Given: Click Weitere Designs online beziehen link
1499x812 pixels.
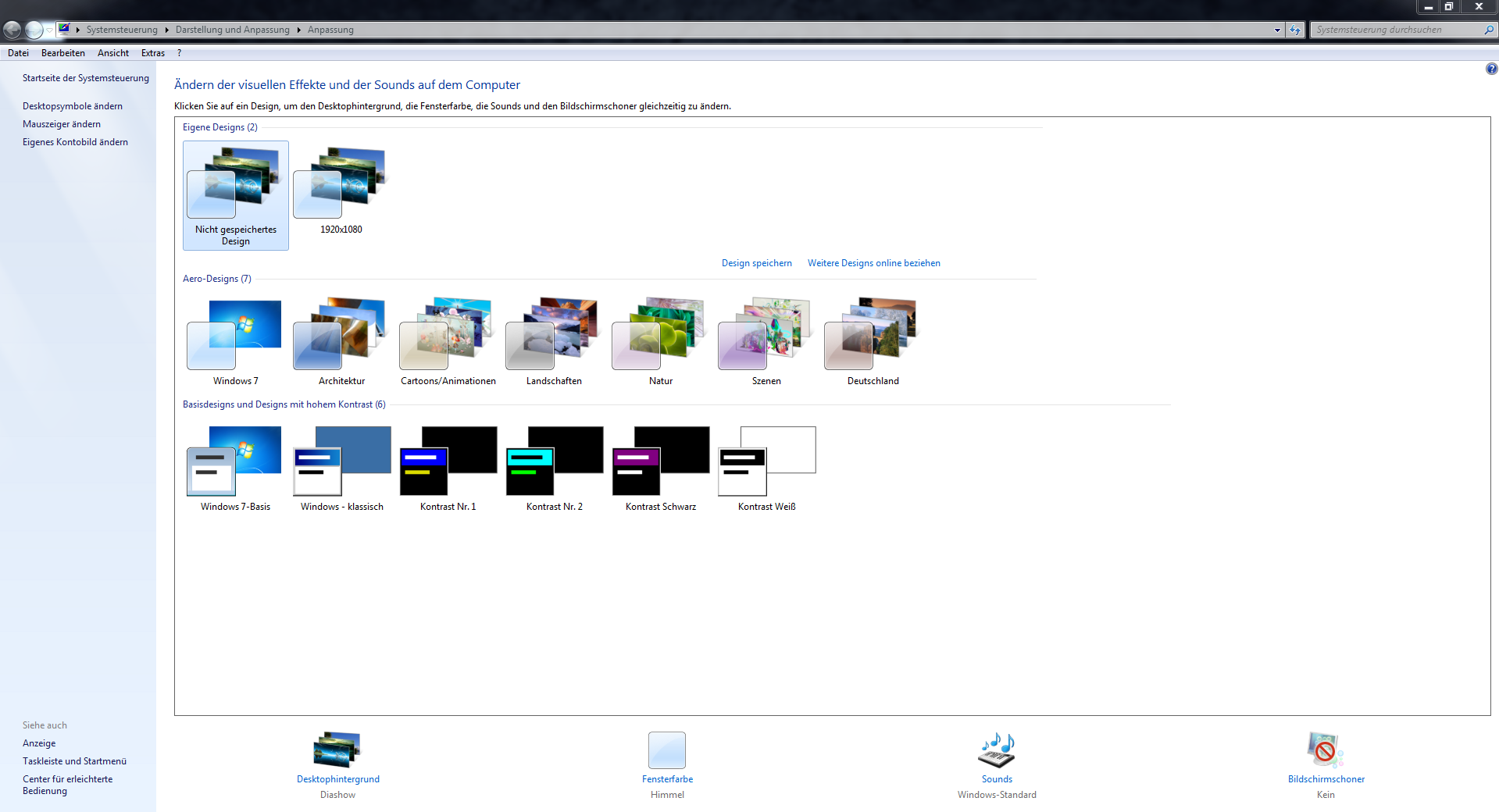Looking at the screenshot, I should pos(873,263).
